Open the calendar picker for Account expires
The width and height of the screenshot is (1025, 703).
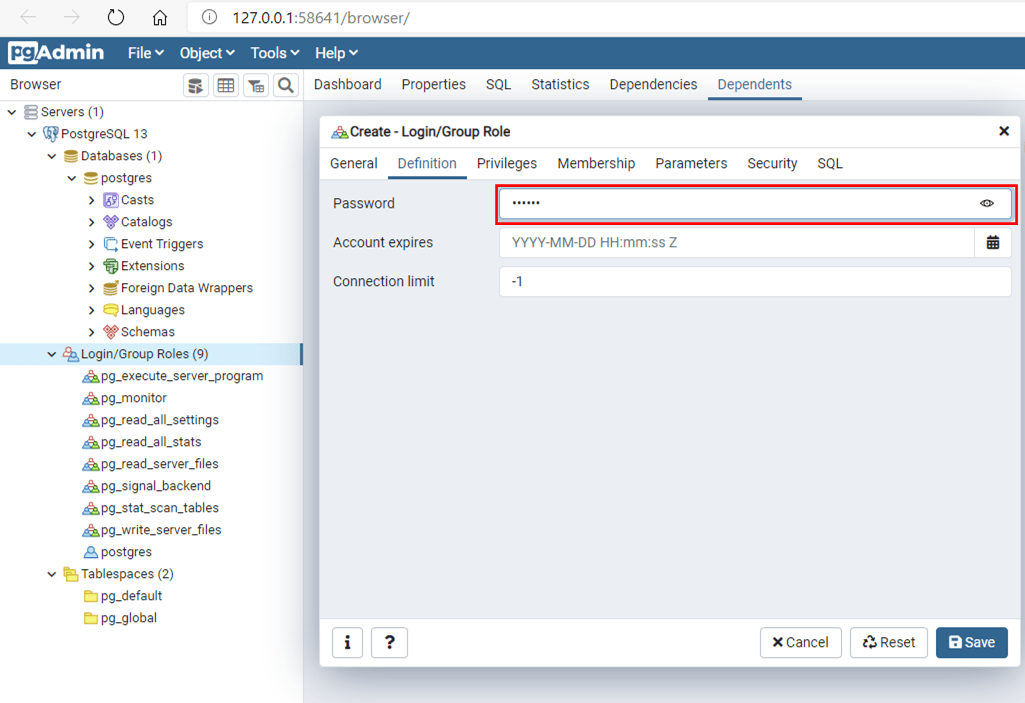click(992, 243)
